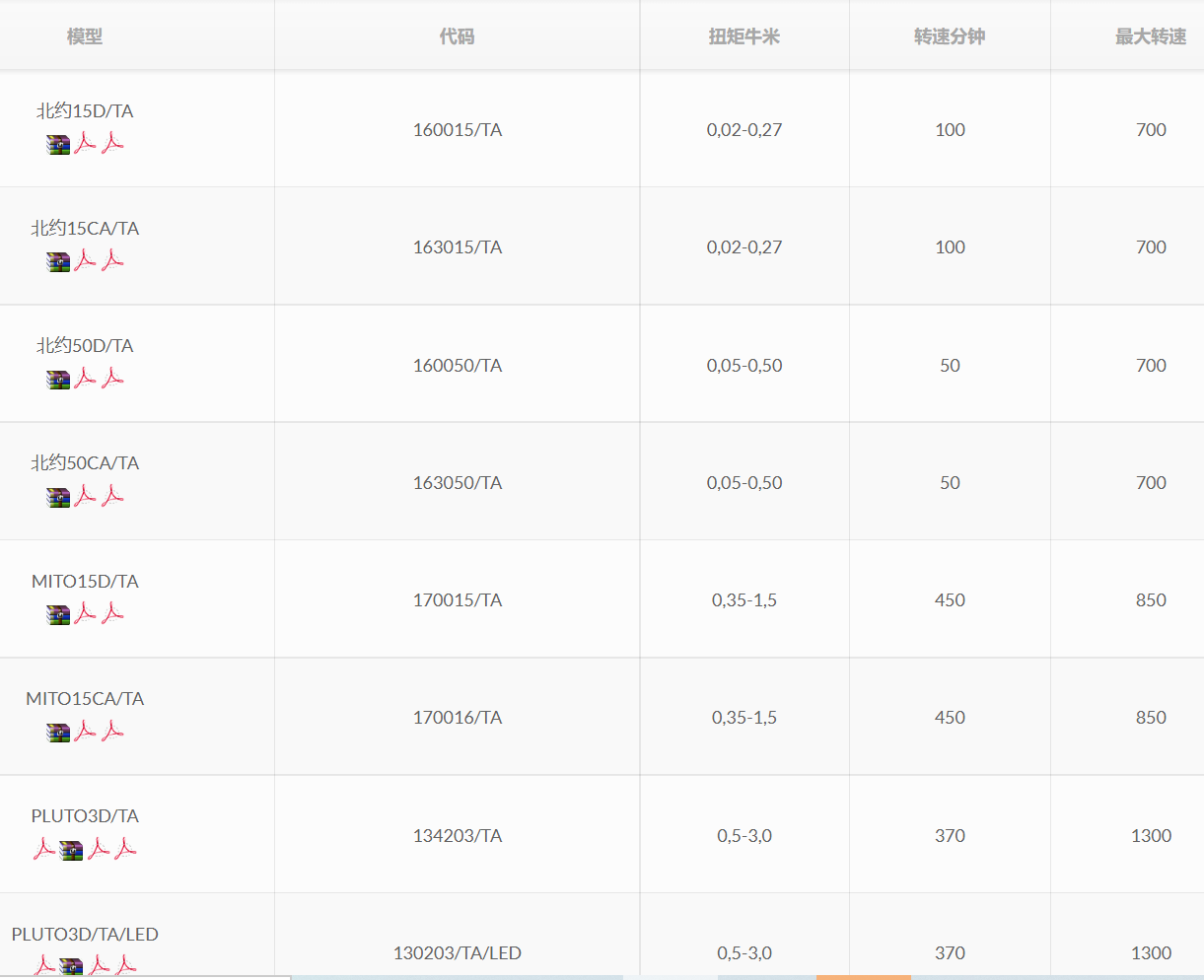Image resolution: width=1204 pixels, height=980 pixels.
Task: Click torque 0,02-0,27 in the 160015/TA row
Action: point(744,130)
